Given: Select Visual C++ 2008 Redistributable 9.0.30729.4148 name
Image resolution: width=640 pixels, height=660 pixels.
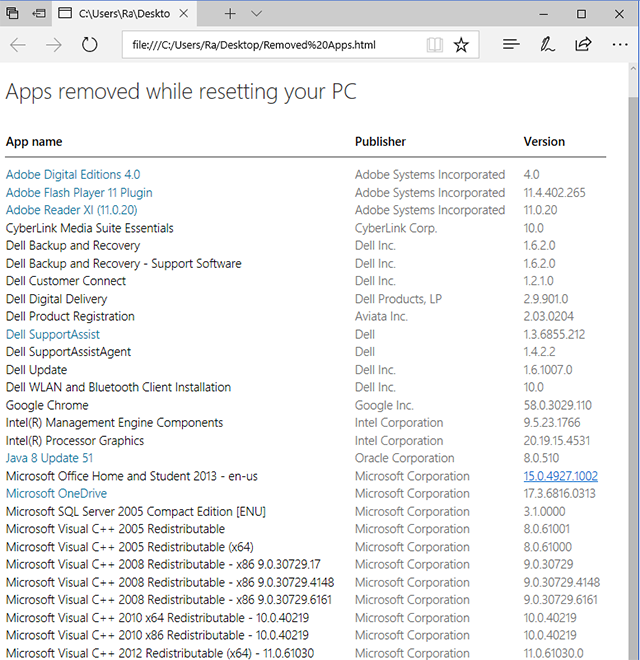Looking at the screenshot, I should pyautogui.click(x=170, y=582).
